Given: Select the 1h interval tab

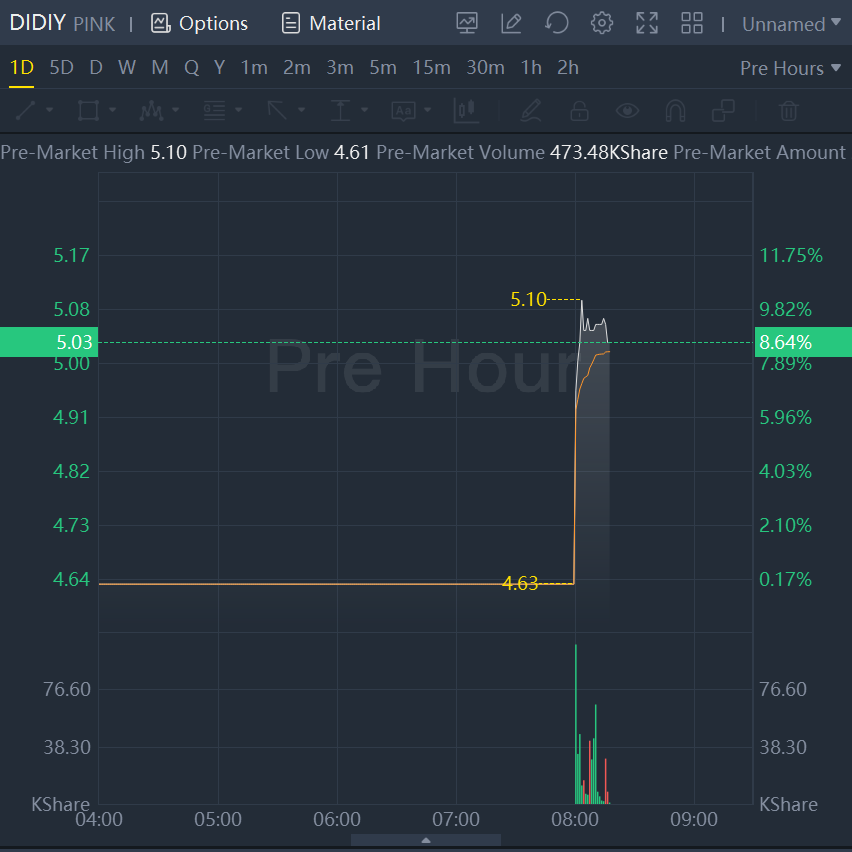Looking at the screenshot, I should (x=531, y=67).
